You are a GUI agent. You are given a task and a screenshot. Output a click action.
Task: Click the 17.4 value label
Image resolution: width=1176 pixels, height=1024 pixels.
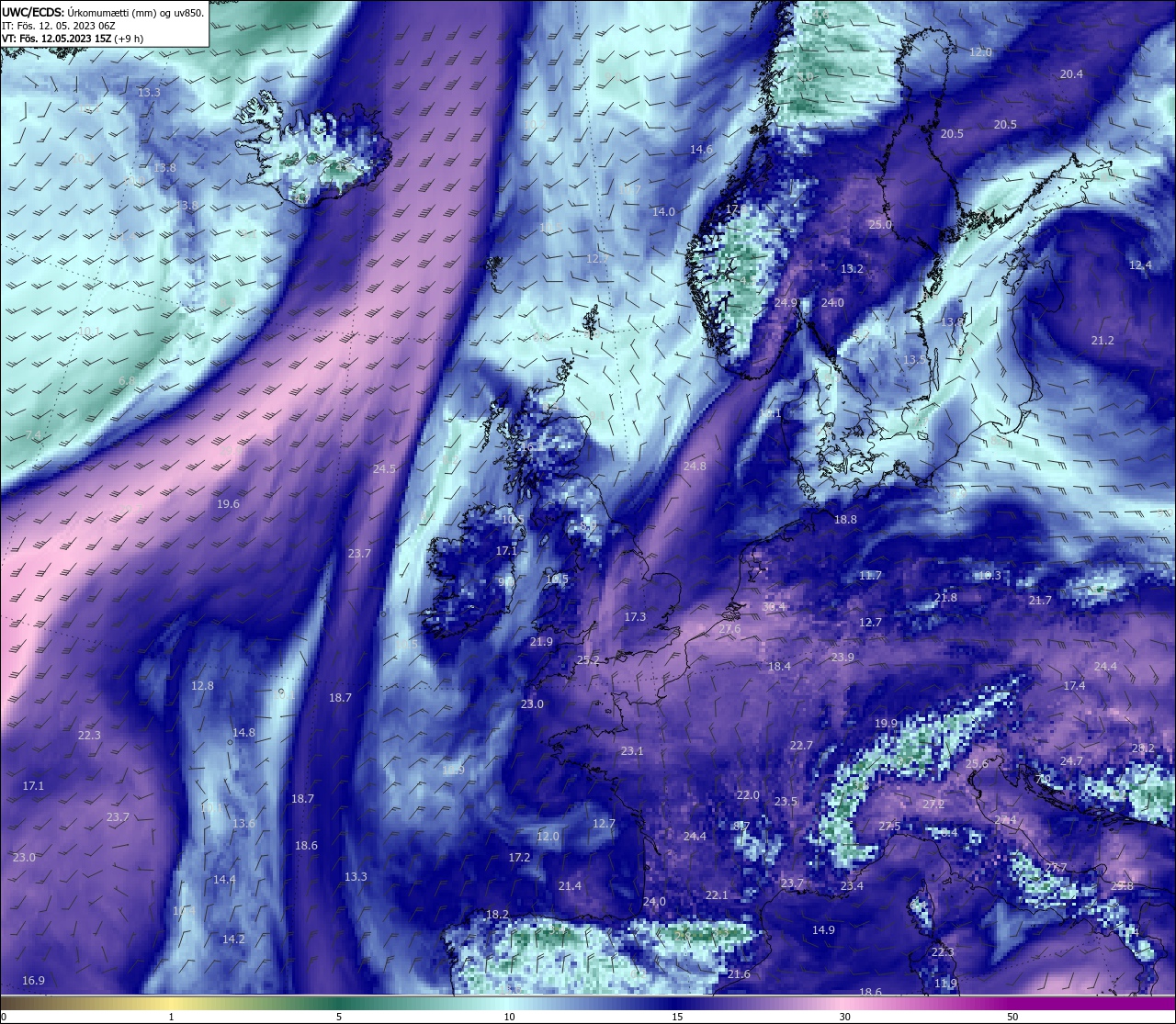click(x=1074, y=686)
